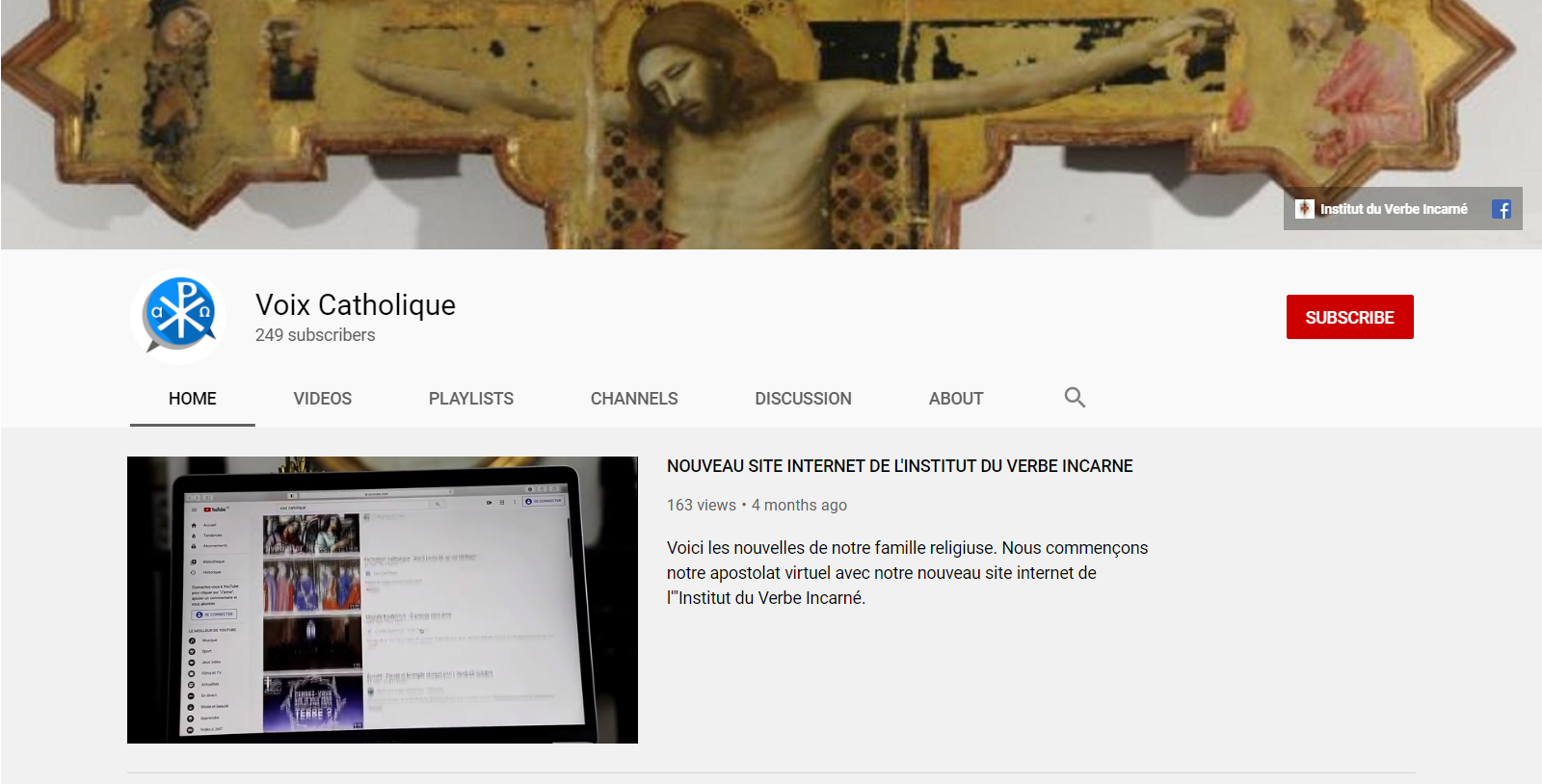Image resolution: width=1542 pixels, height=784 pixels.
Task: Click the channel search magnifier icon
Action: pos(1075,398)
